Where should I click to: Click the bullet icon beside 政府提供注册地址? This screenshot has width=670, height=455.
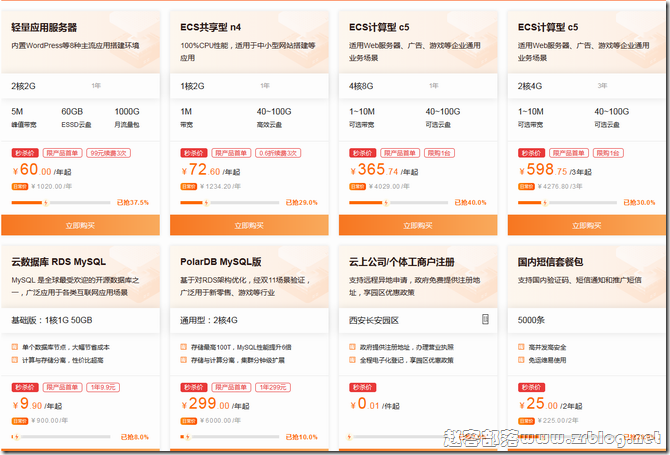352,347
